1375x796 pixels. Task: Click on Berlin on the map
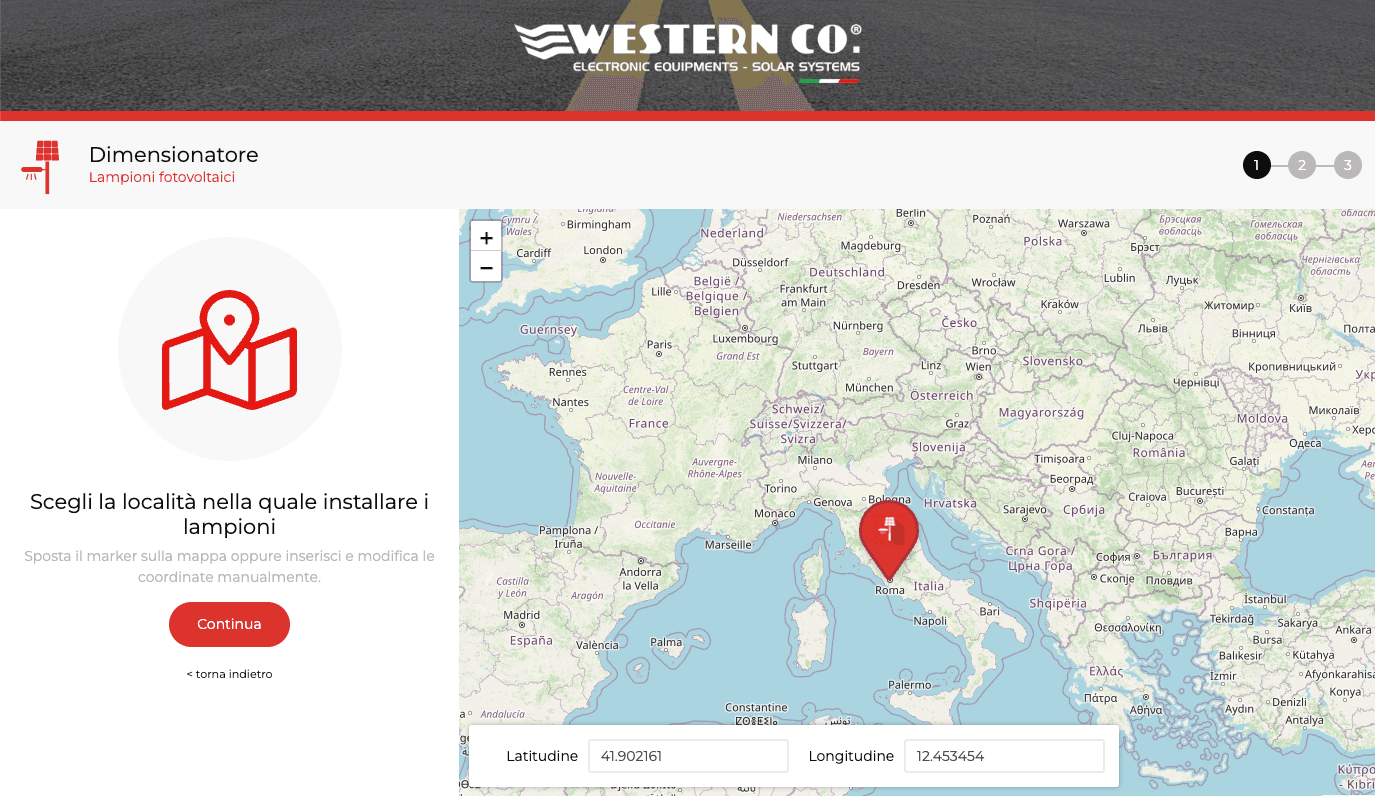(x=910, y=214)
